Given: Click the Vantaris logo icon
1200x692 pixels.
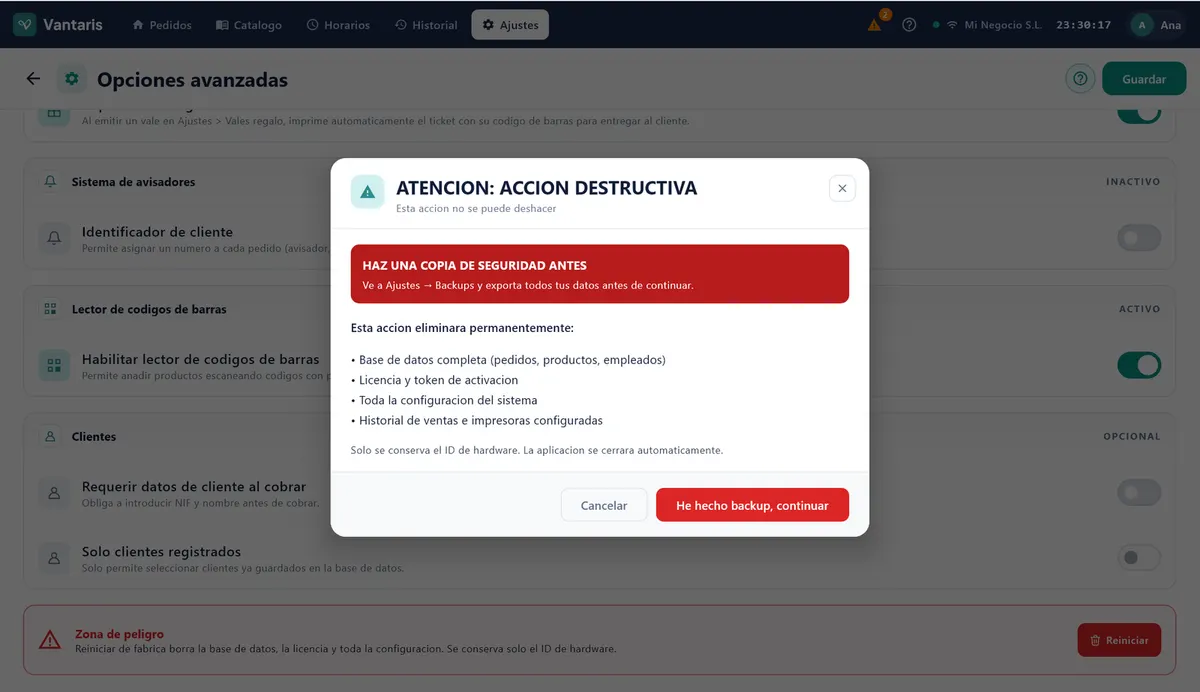Looking at the screenshot, I should click(x=25, y=25).
